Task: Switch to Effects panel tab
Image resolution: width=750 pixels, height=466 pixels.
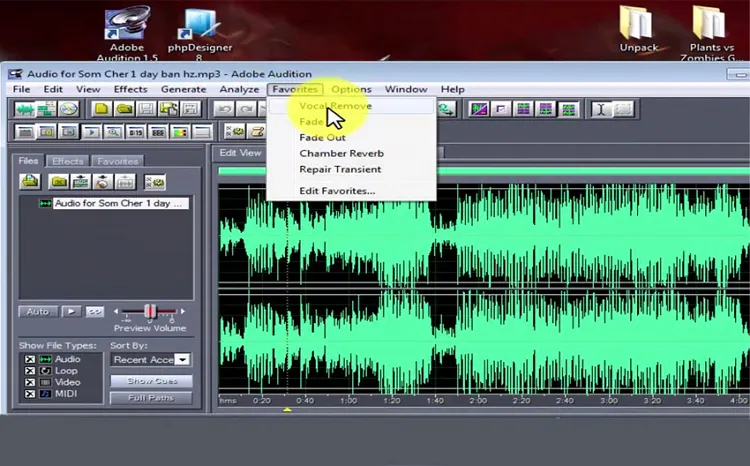Action: [68, 161]
